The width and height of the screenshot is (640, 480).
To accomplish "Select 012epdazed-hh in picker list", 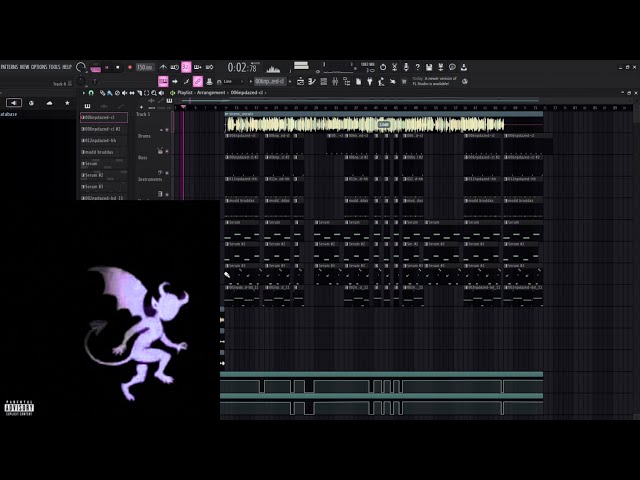I will (x=104, y=140).
